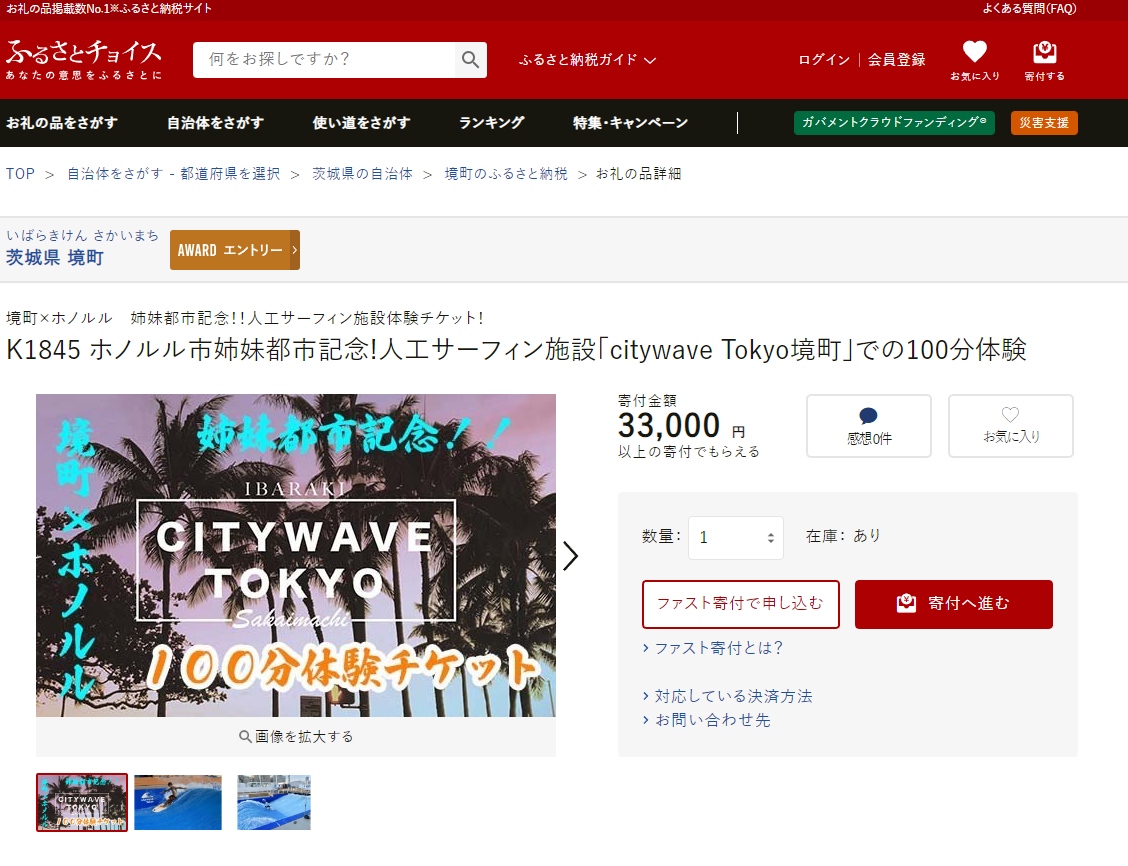Open the 自治体をさがす menu

(x=215, y=123)
